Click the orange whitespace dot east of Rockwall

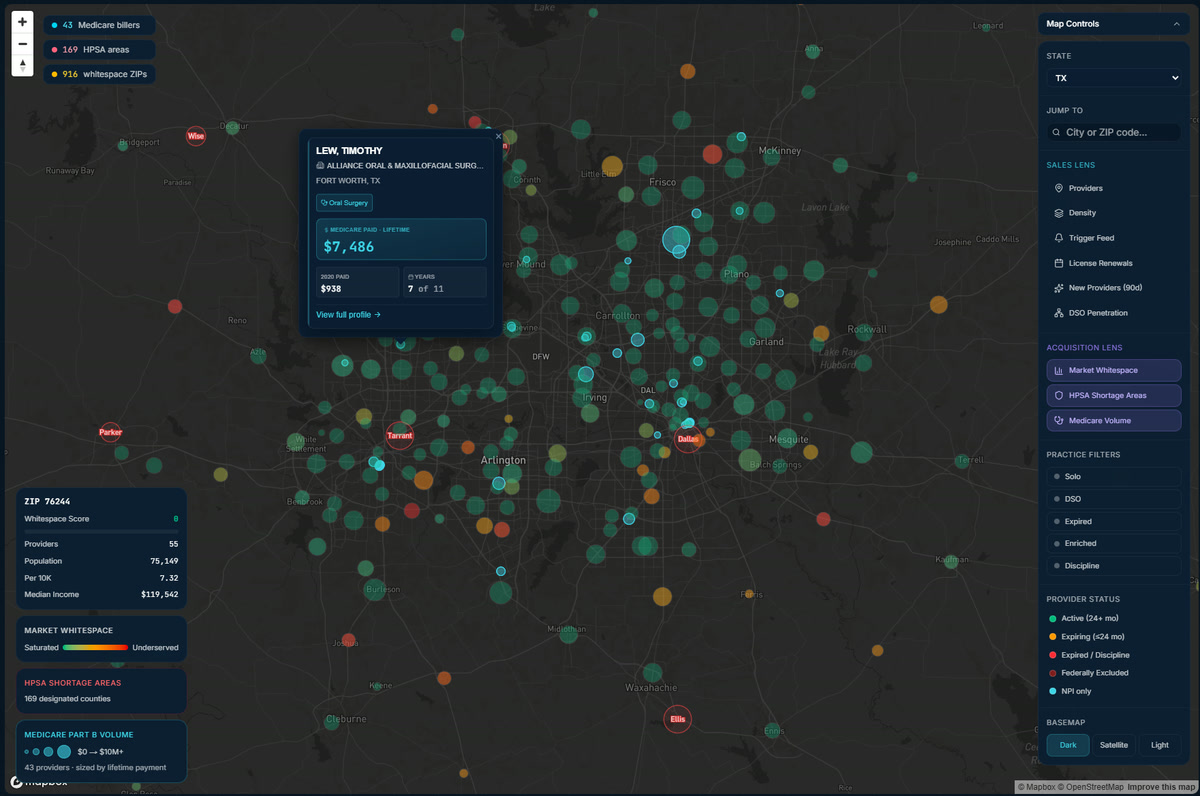tap(938, 304)
